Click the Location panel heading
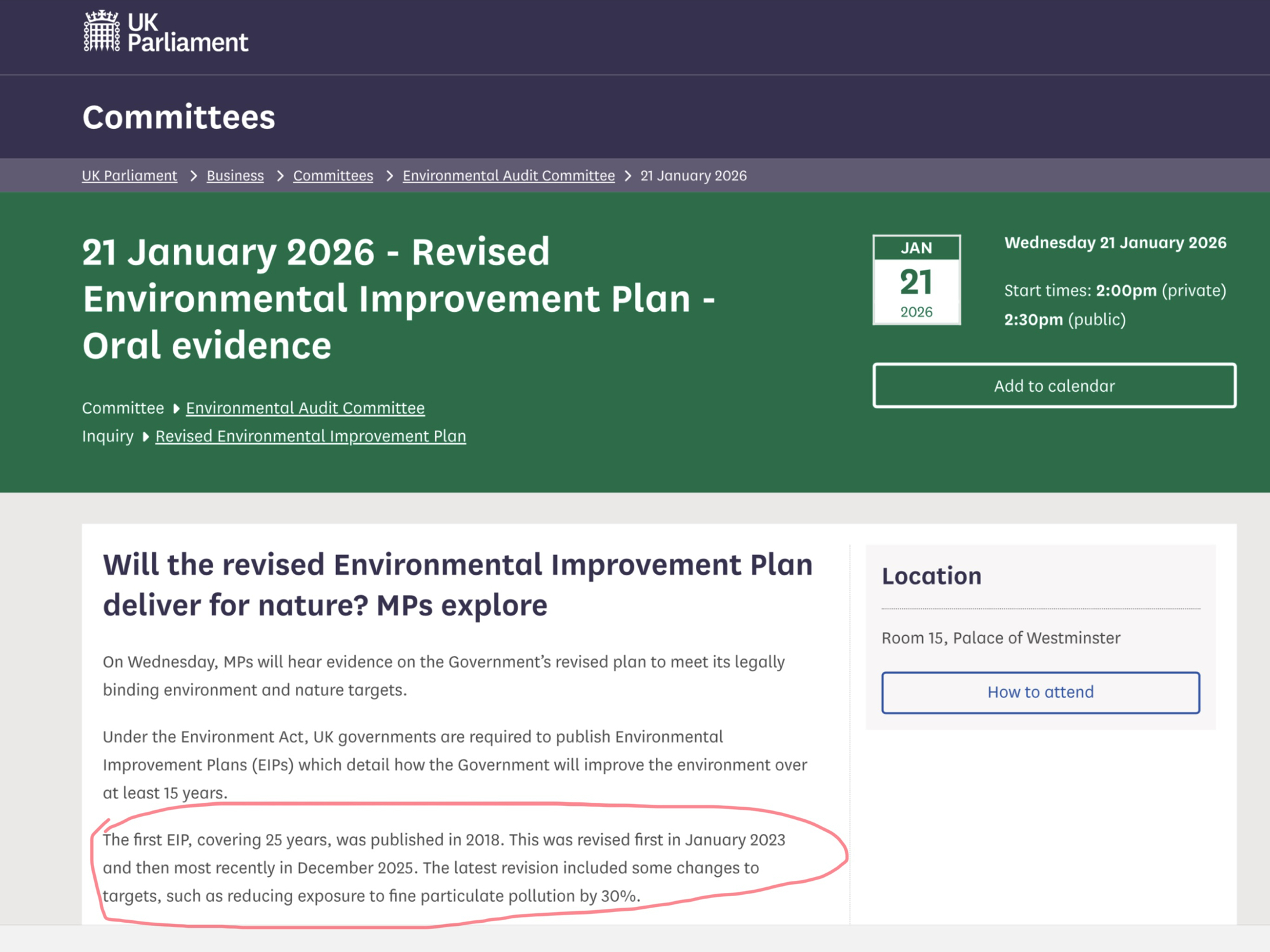The image size is (1270, 952). (932, 576)
